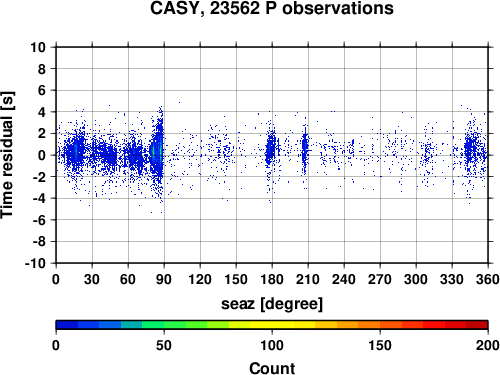This screenshot has height=375, width=500.
Task: Click the y-axis tick label 0
Action: coord(42,155)
